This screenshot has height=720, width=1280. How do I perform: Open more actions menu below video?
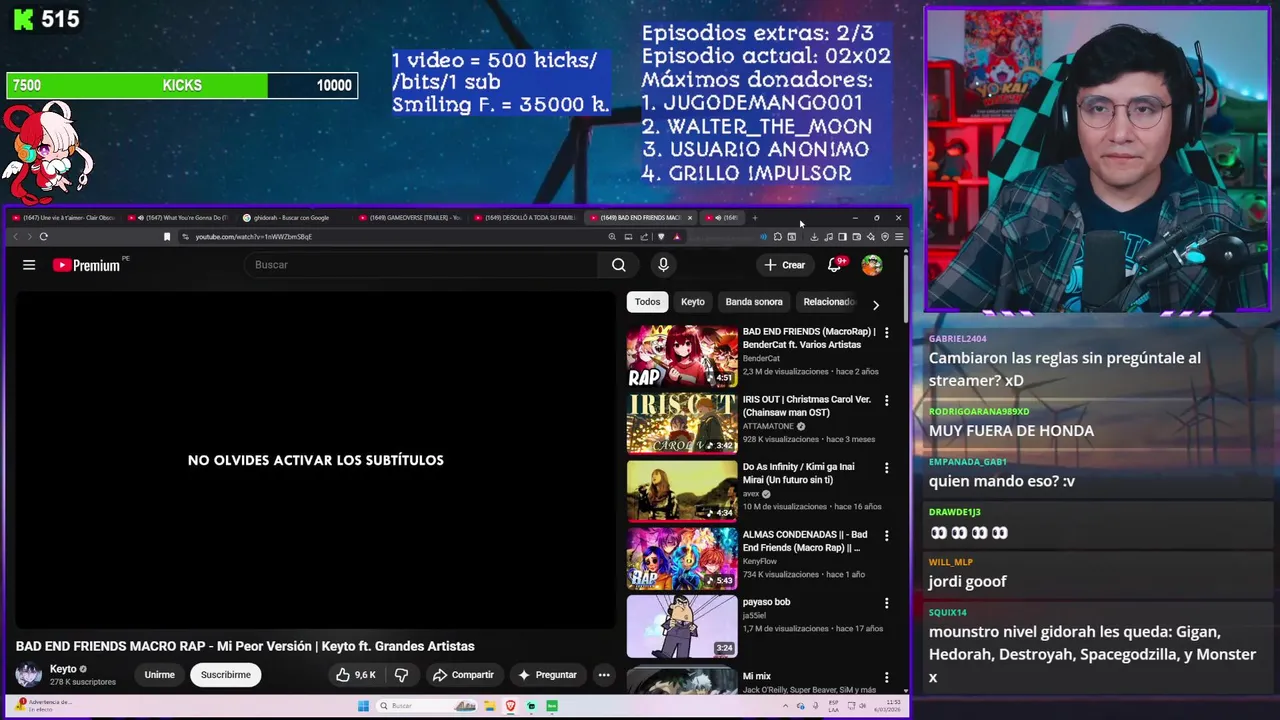click(604, 675)
